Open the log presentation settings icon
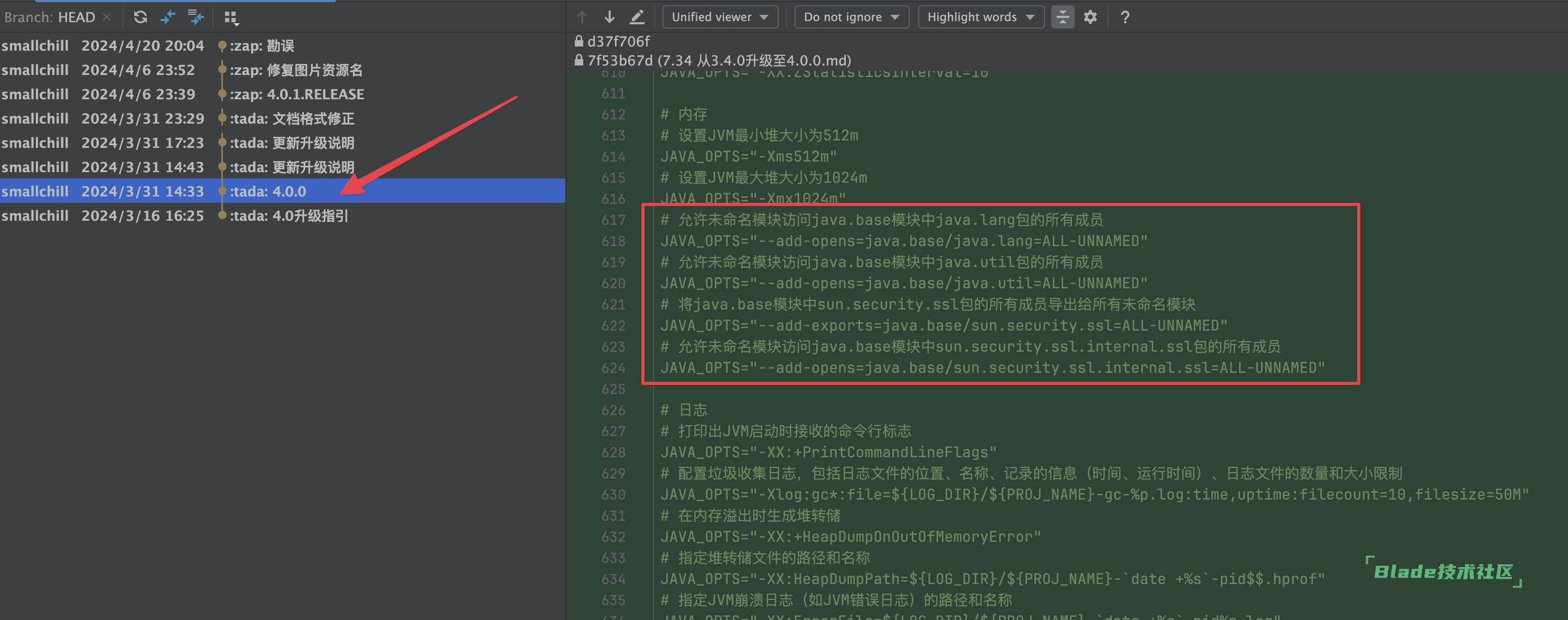The width and height of the screenshot is (1568, 620). click(231, 17)
